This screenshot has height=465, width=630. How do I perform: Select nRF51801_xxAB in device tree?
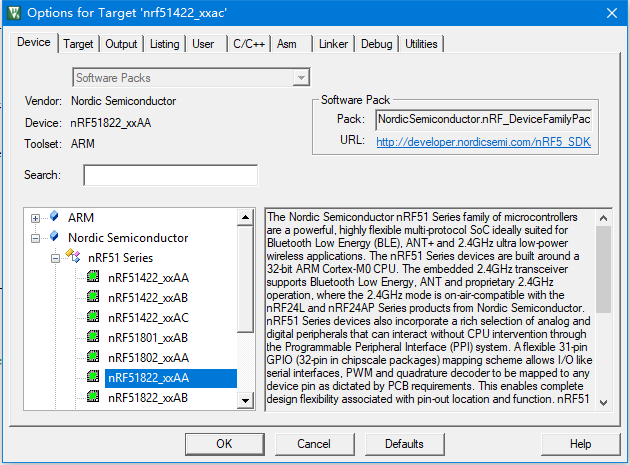[x=148, y=338]
